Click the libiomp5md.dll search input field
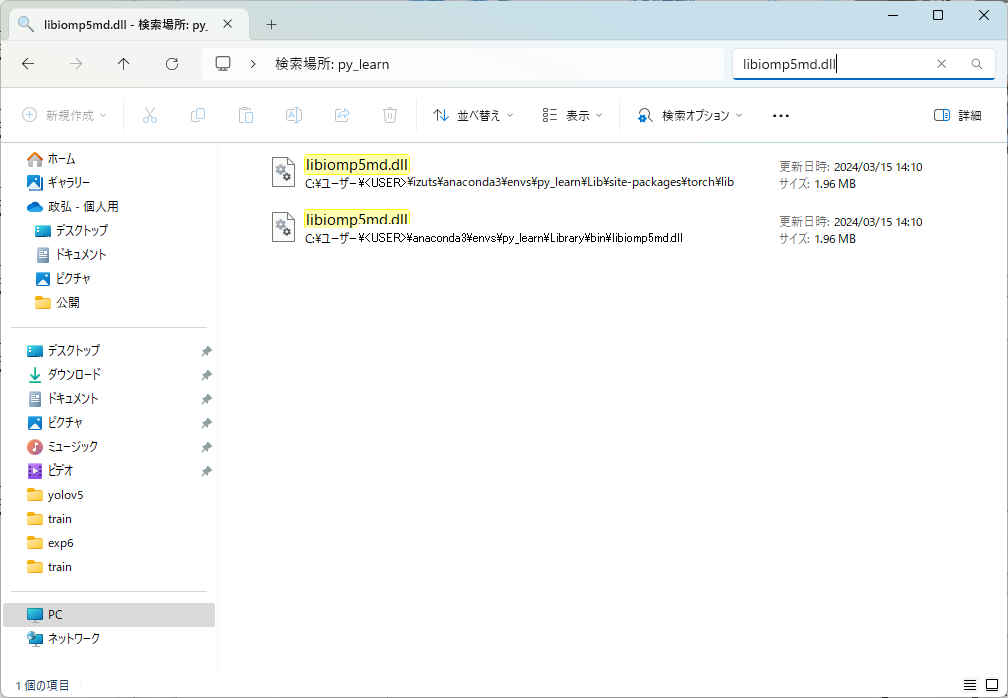The image size is (1008, 698). pos(830,64)
